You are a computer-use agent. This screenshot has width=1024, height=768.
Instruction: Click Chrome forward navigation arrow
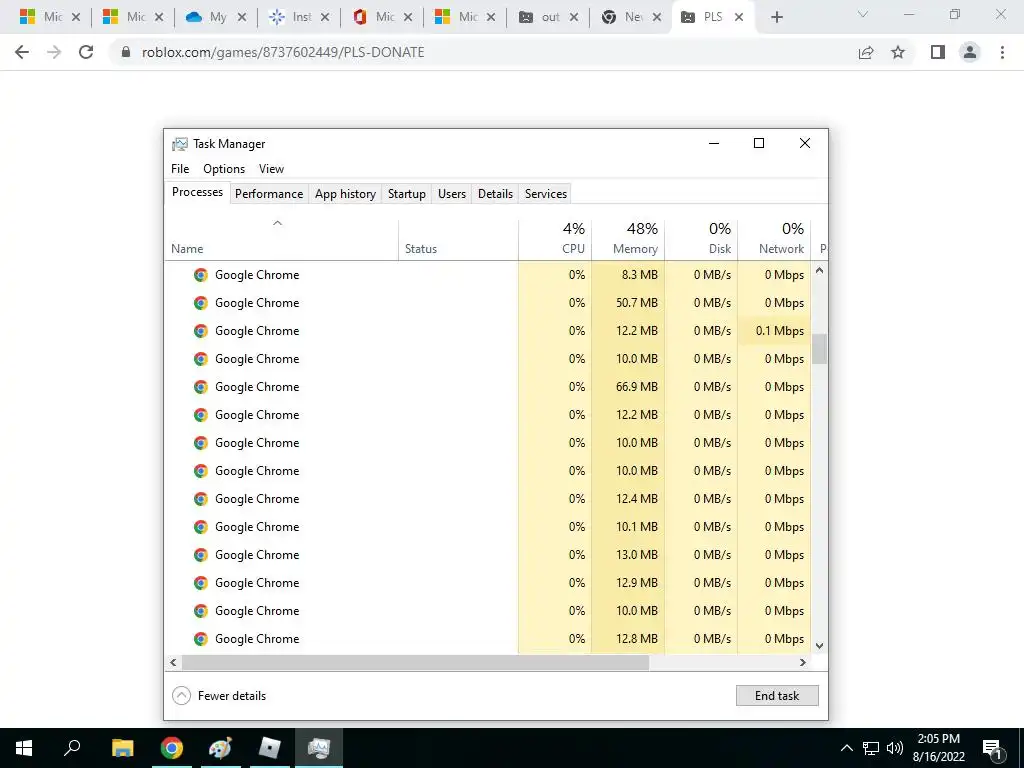coord(54,52)
